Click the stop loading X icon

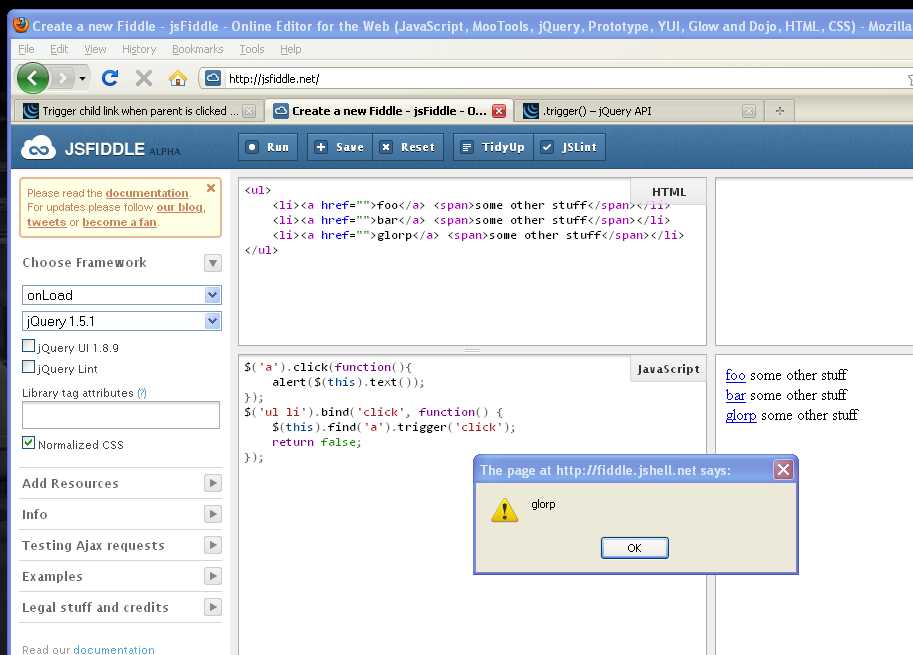point(144,78)
